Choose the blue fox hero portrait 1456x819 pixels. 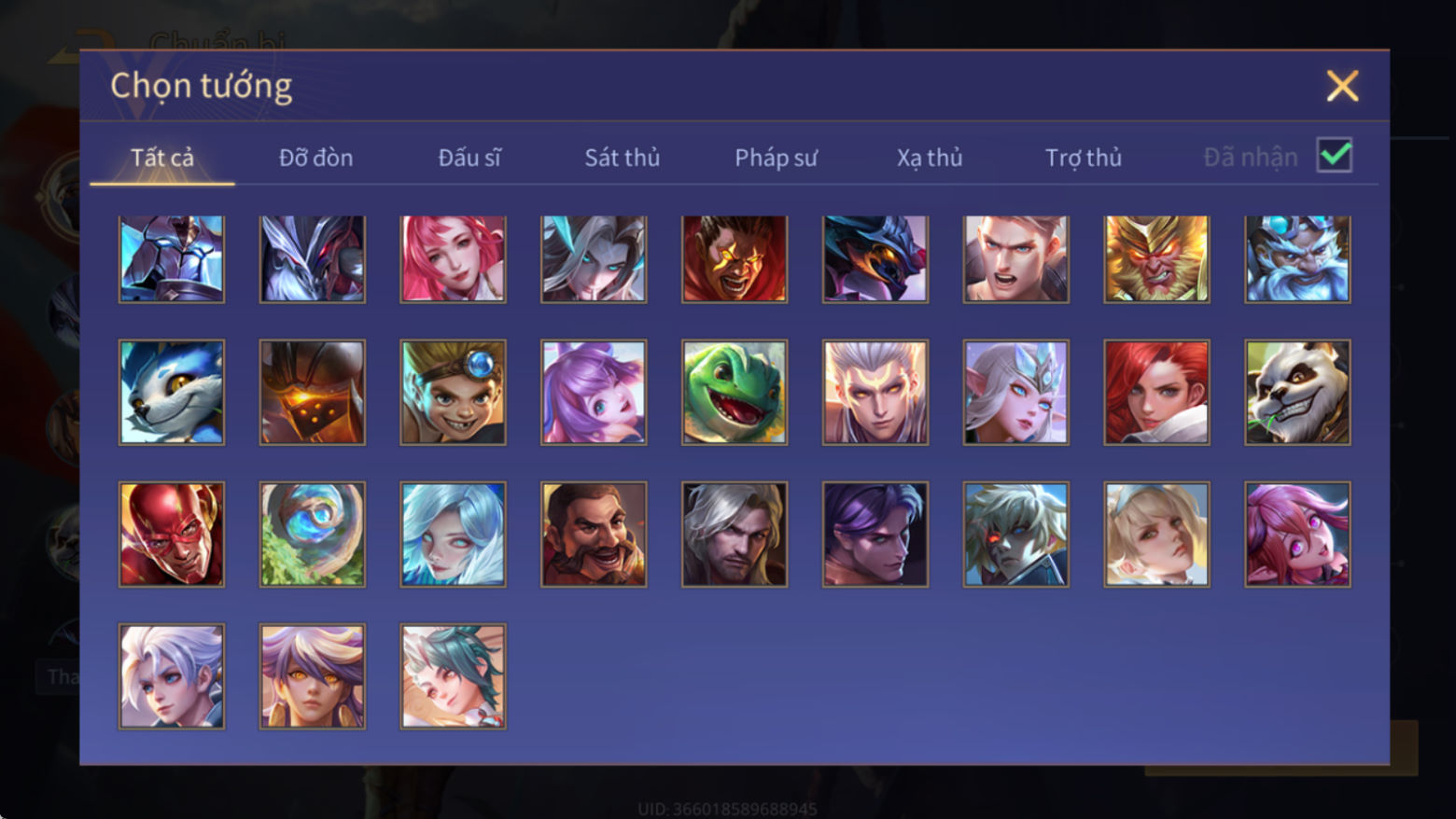[x=172, y=393]
